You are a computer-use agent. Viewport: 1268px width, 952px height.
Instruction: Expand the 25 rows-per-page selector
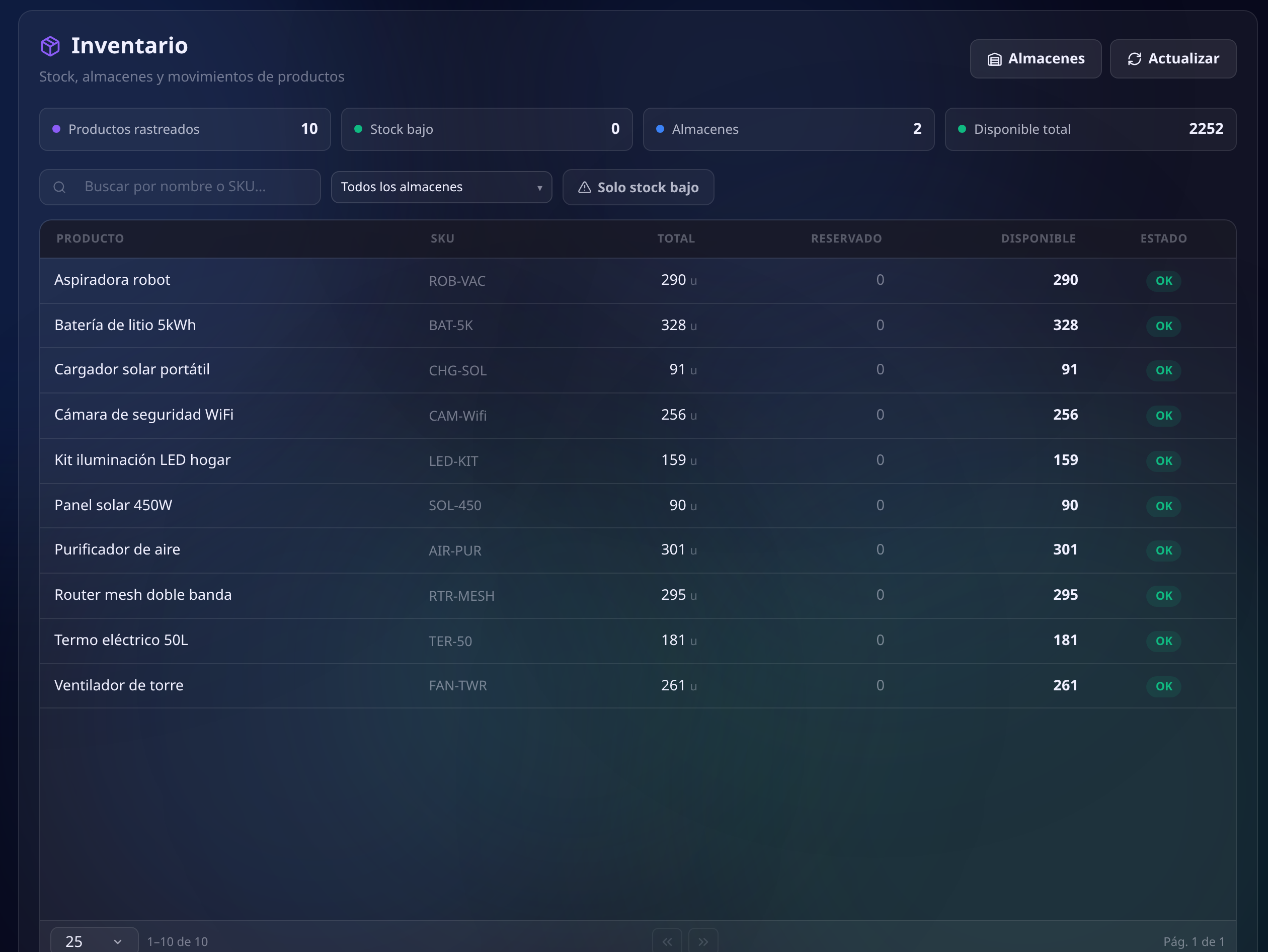(95, 941)
